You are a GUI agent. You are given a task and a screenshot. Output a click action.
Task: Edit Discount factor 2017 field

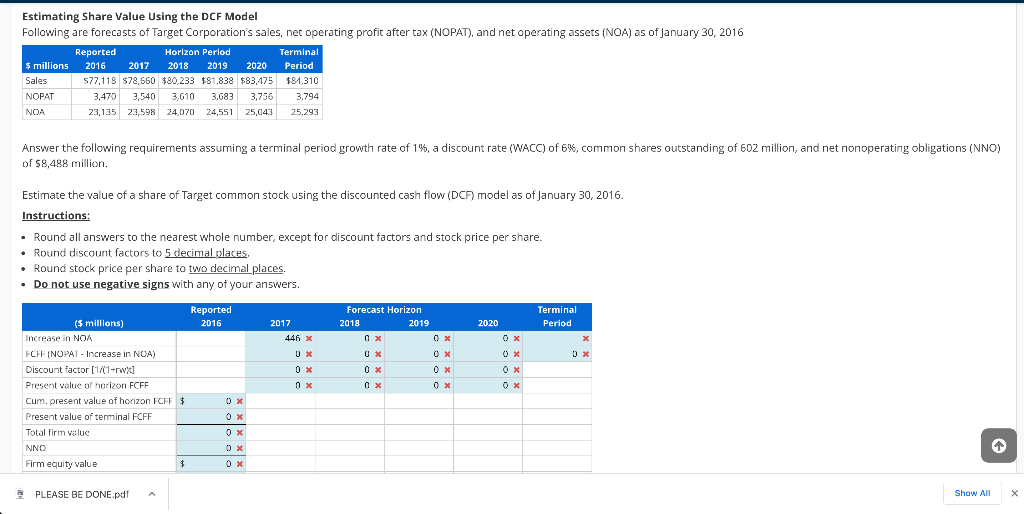[280, 370]
